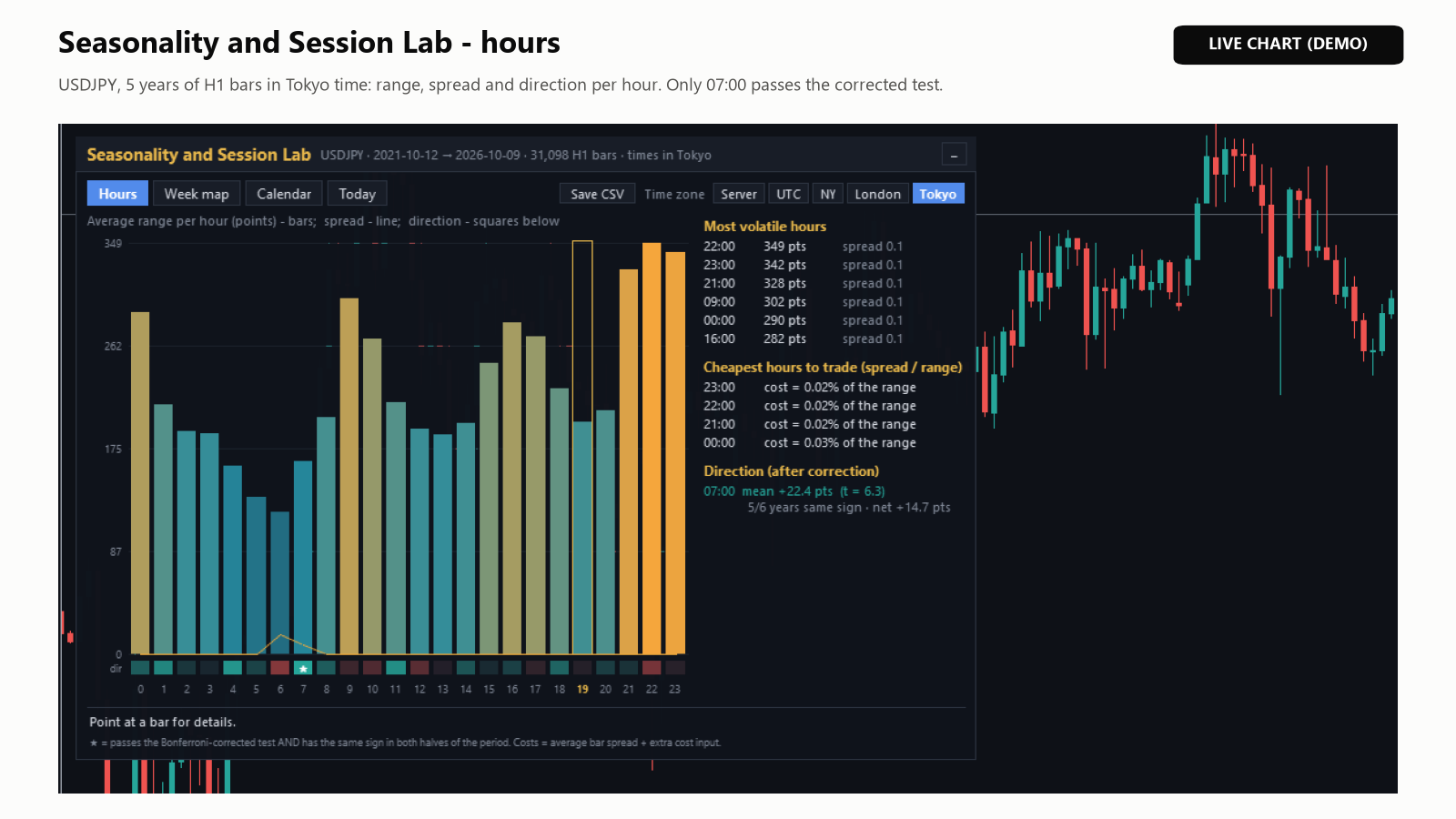
Task: Click the starred 07:00 direction square
Action: [303, 668]
